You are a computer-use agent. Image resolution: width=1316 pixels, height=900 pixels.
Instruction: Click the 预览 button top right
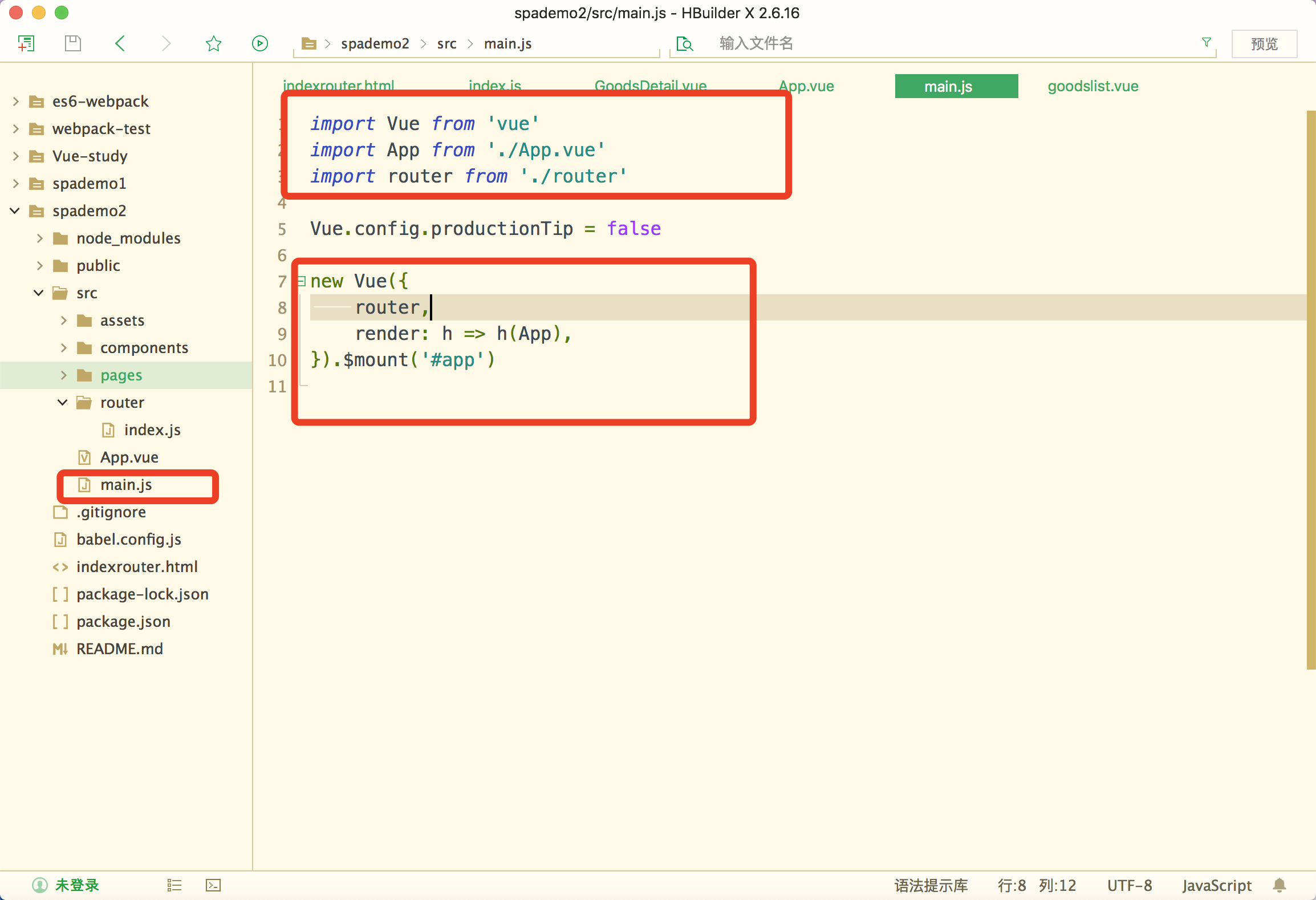[1264, 42]
